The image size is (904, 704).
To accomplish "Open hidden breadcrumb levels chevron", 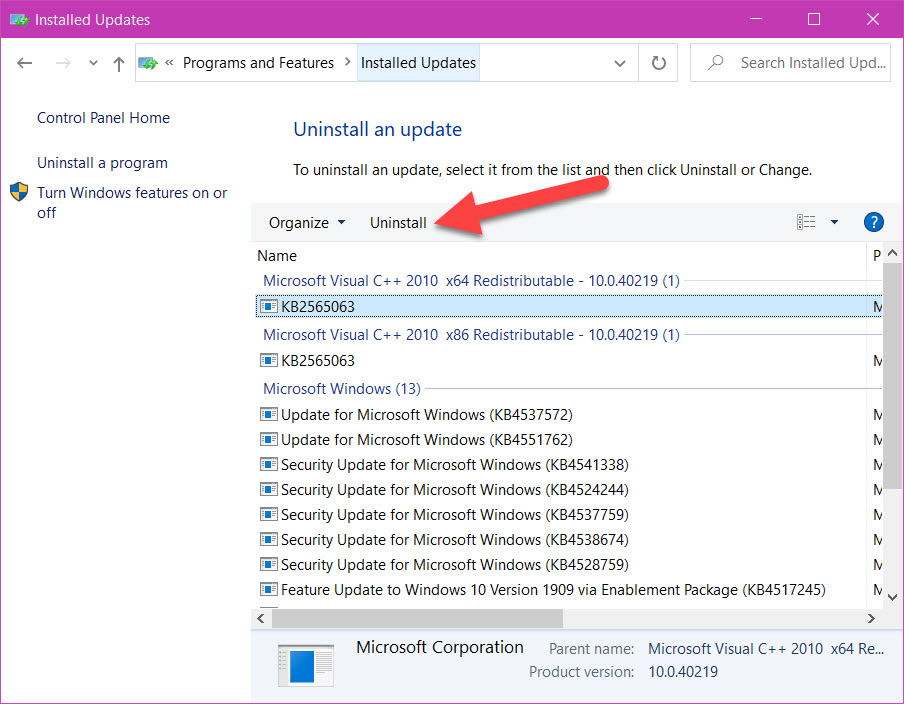I will (169, 62).
